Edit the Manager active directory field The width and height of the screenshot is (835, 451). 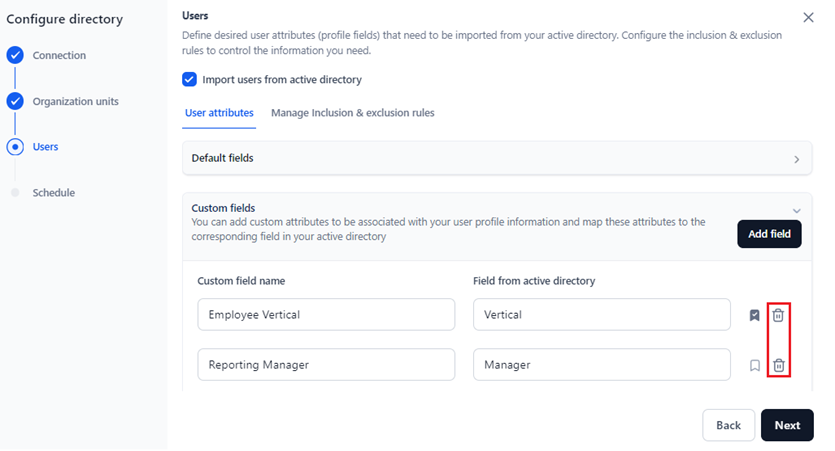tap(602, 365)
